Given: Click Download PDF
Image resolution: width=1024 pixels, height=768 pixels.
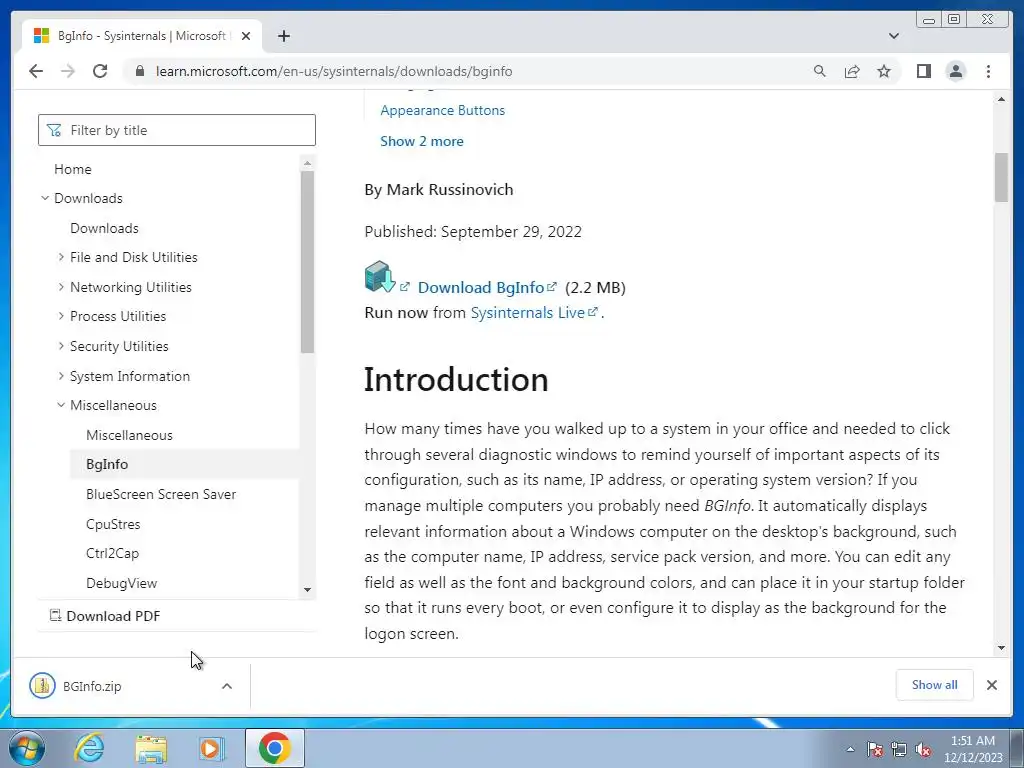Looking at the screenshot, I should pos(105,616).
